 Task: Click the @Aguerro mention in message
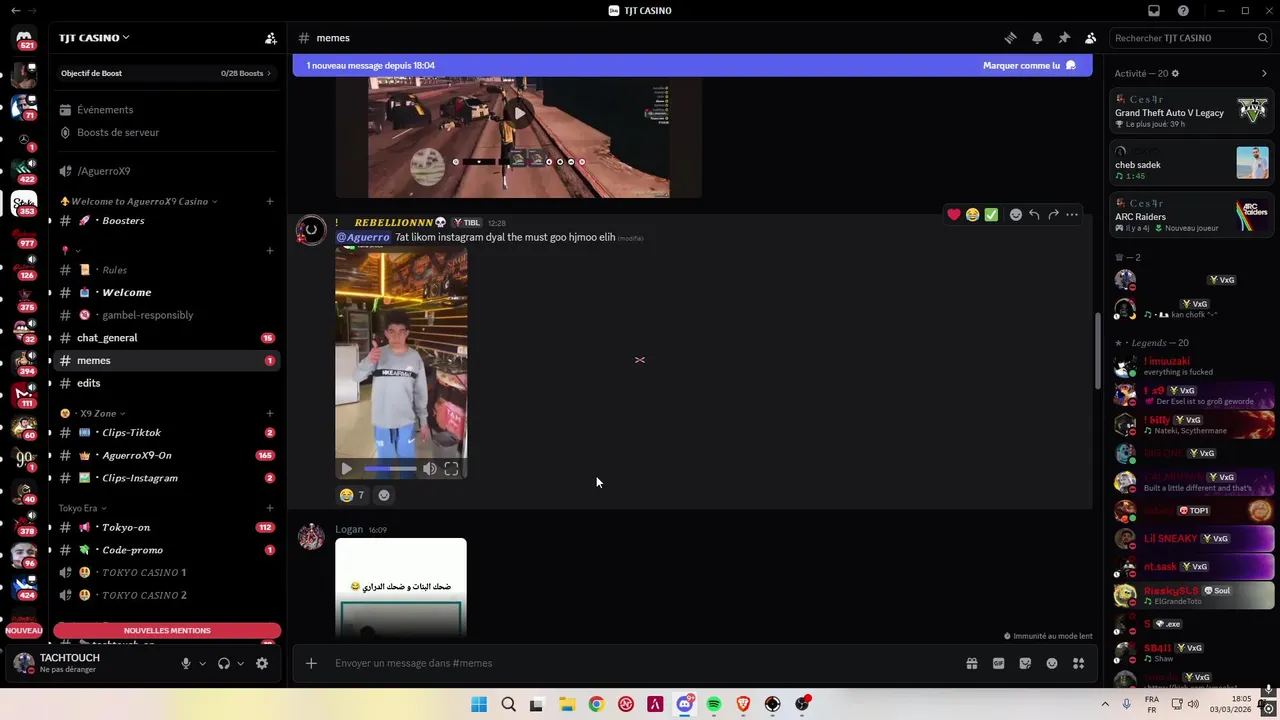click(x=363, y=237)
